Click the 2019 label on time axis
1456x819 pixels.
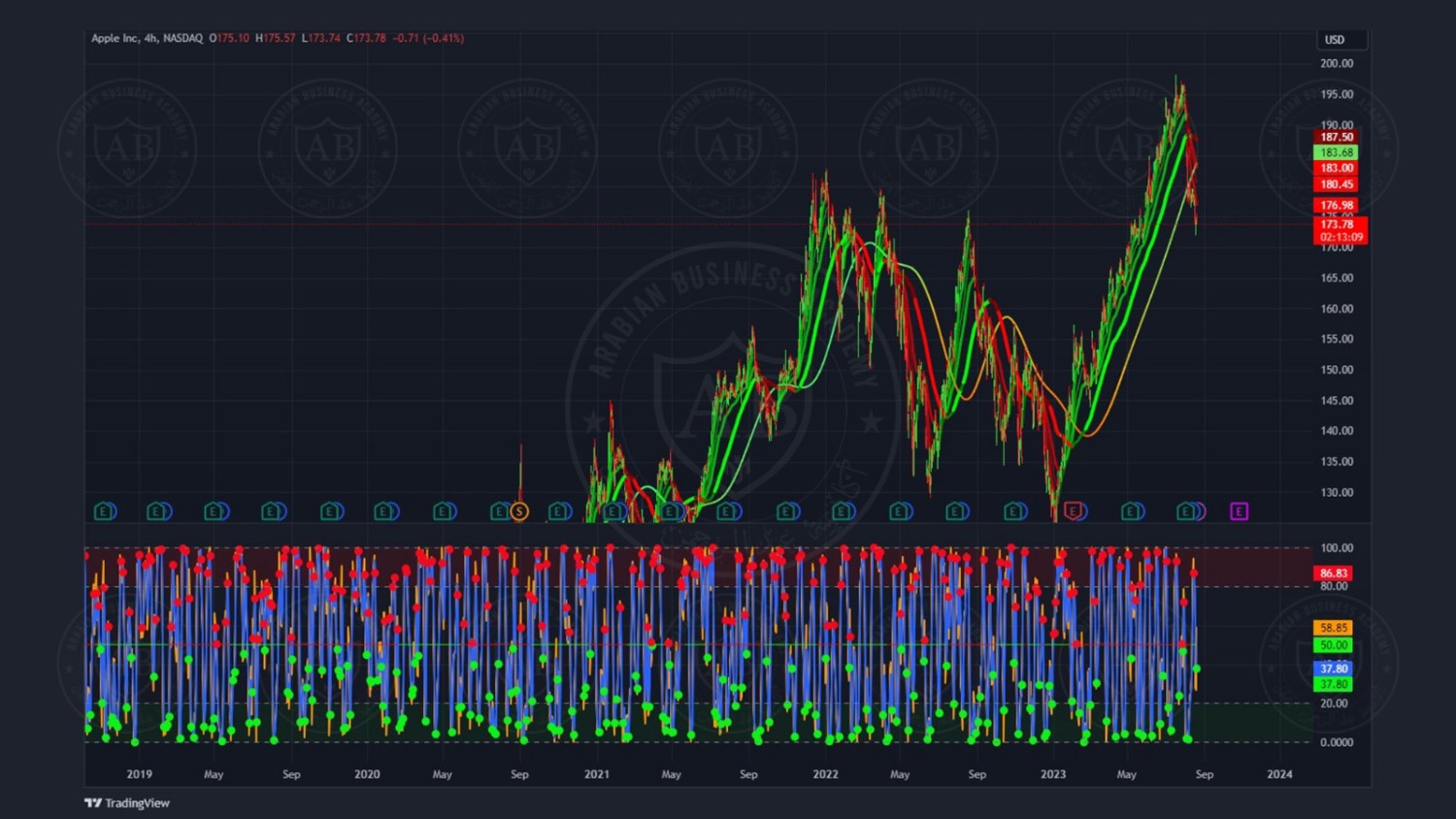139,774
